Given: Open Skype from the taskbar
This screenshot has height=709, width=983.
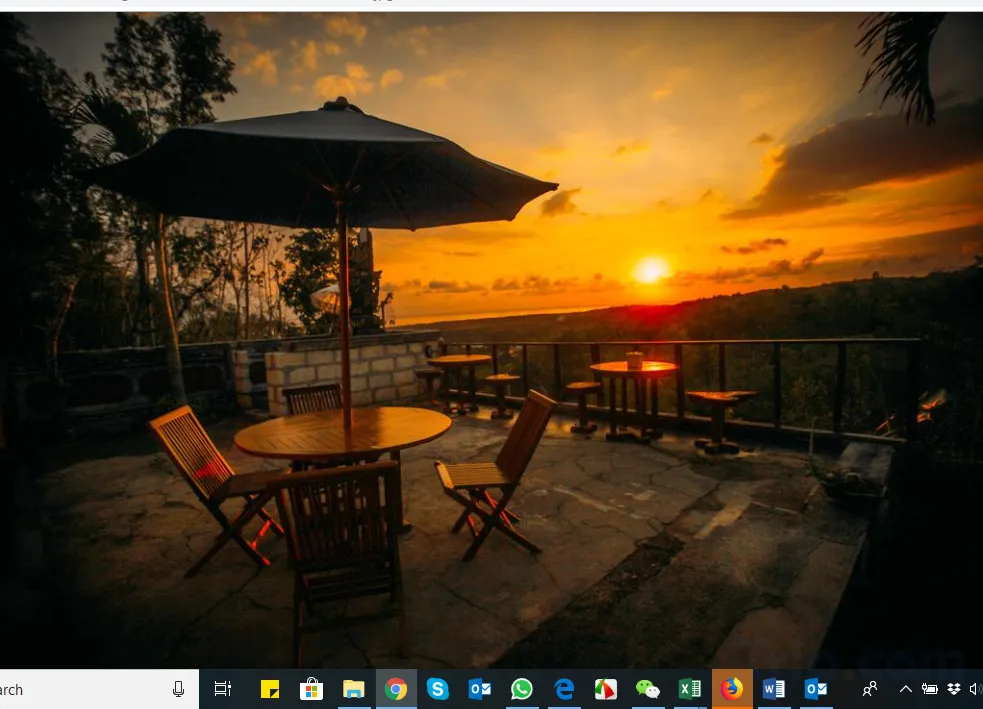Looking at the screenshot, I should click(438, 689).
